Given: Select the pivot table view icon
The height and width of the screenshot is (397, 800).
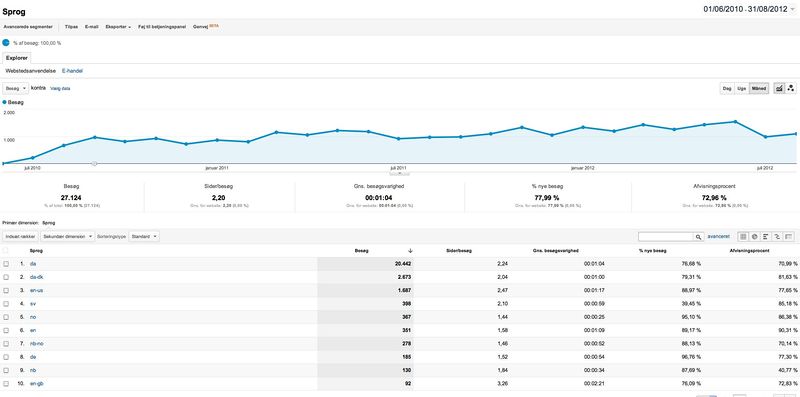Looking at the screenshot, I should click(x=789, y=237).
